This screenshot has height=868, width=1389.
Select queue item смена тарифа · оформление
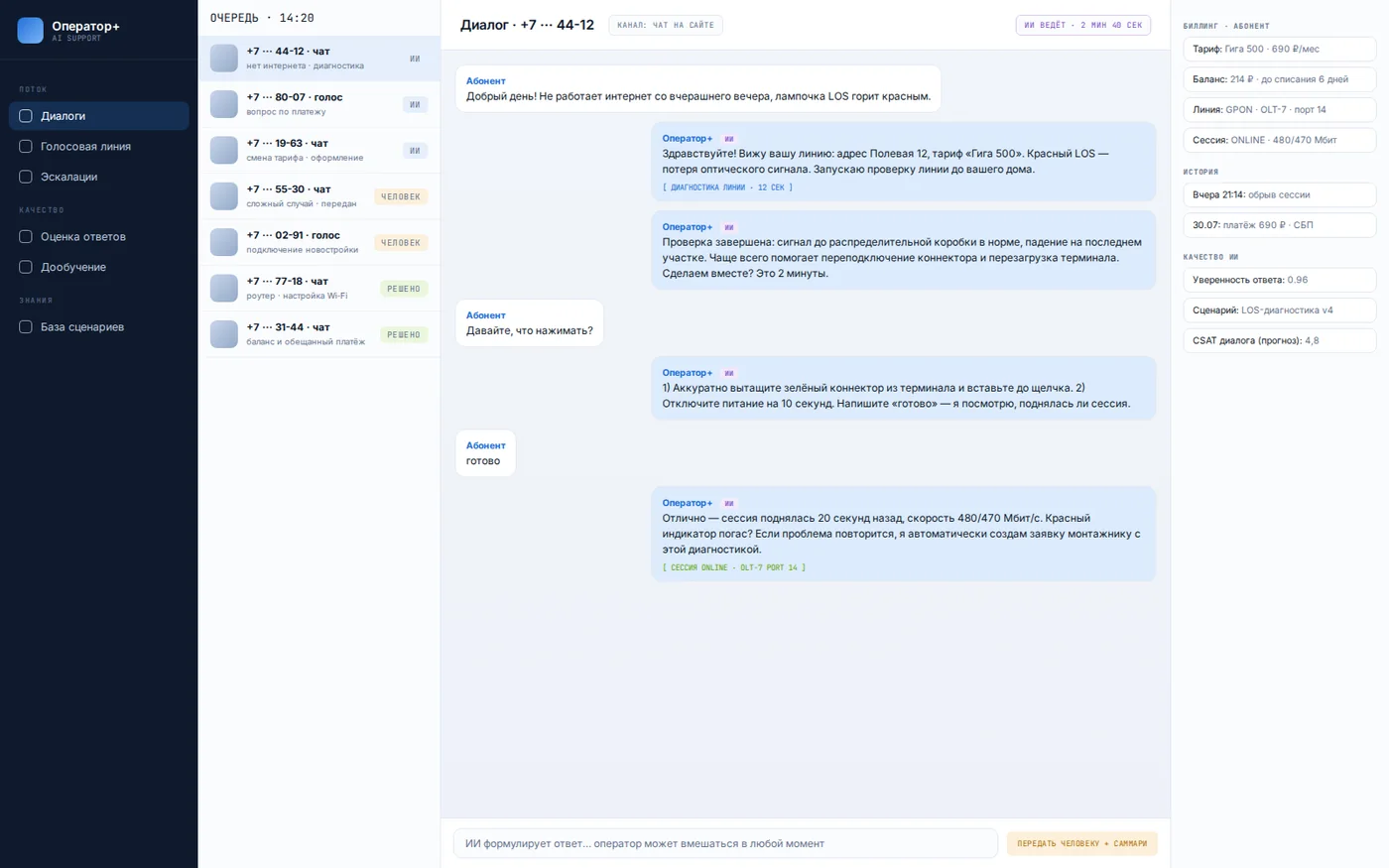319,151
